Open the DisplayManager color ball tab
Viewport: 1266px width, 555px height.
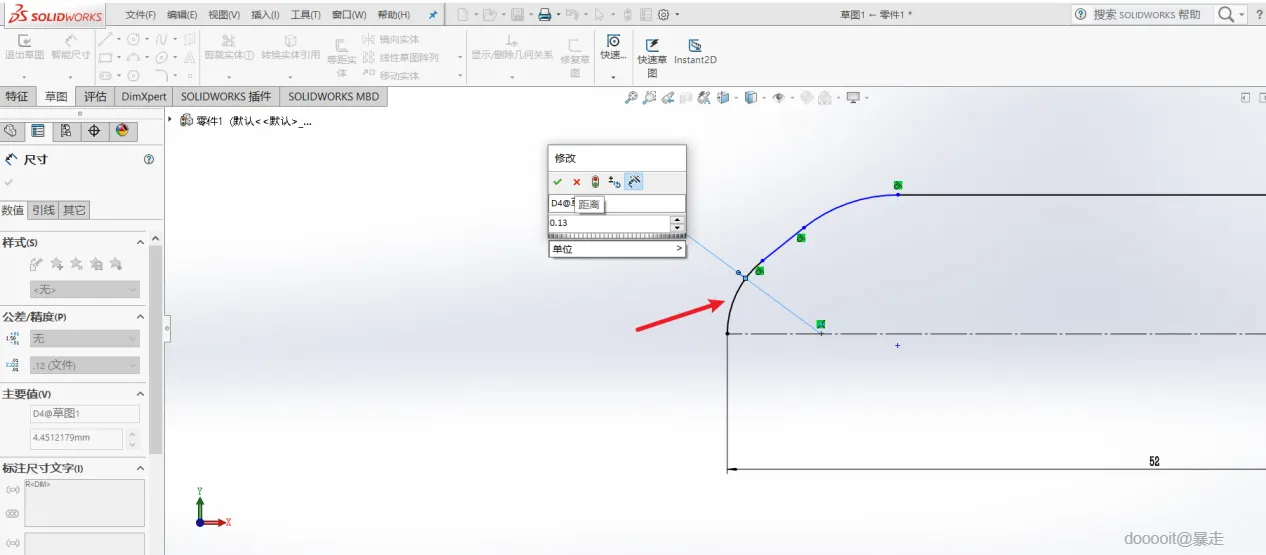[x=122, y=131]
